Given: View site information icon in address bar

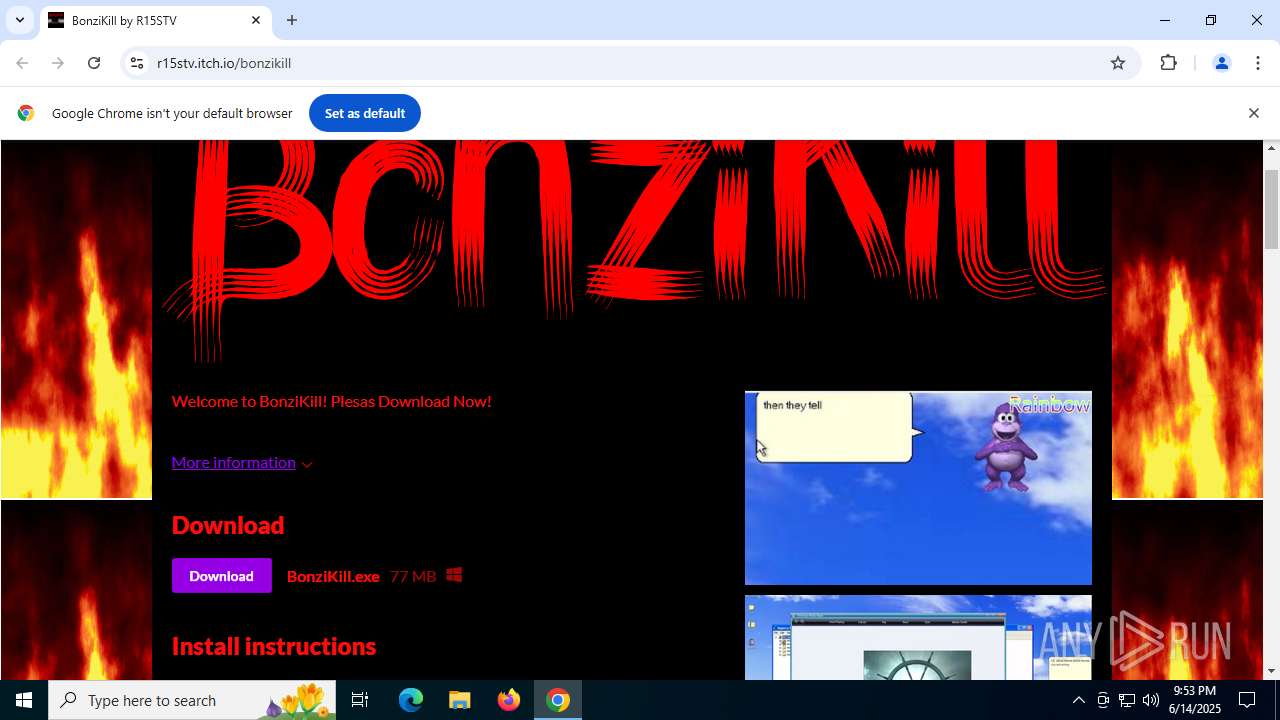Looking at the screenshot, I should pyautogui.click(x=138, y=63).
